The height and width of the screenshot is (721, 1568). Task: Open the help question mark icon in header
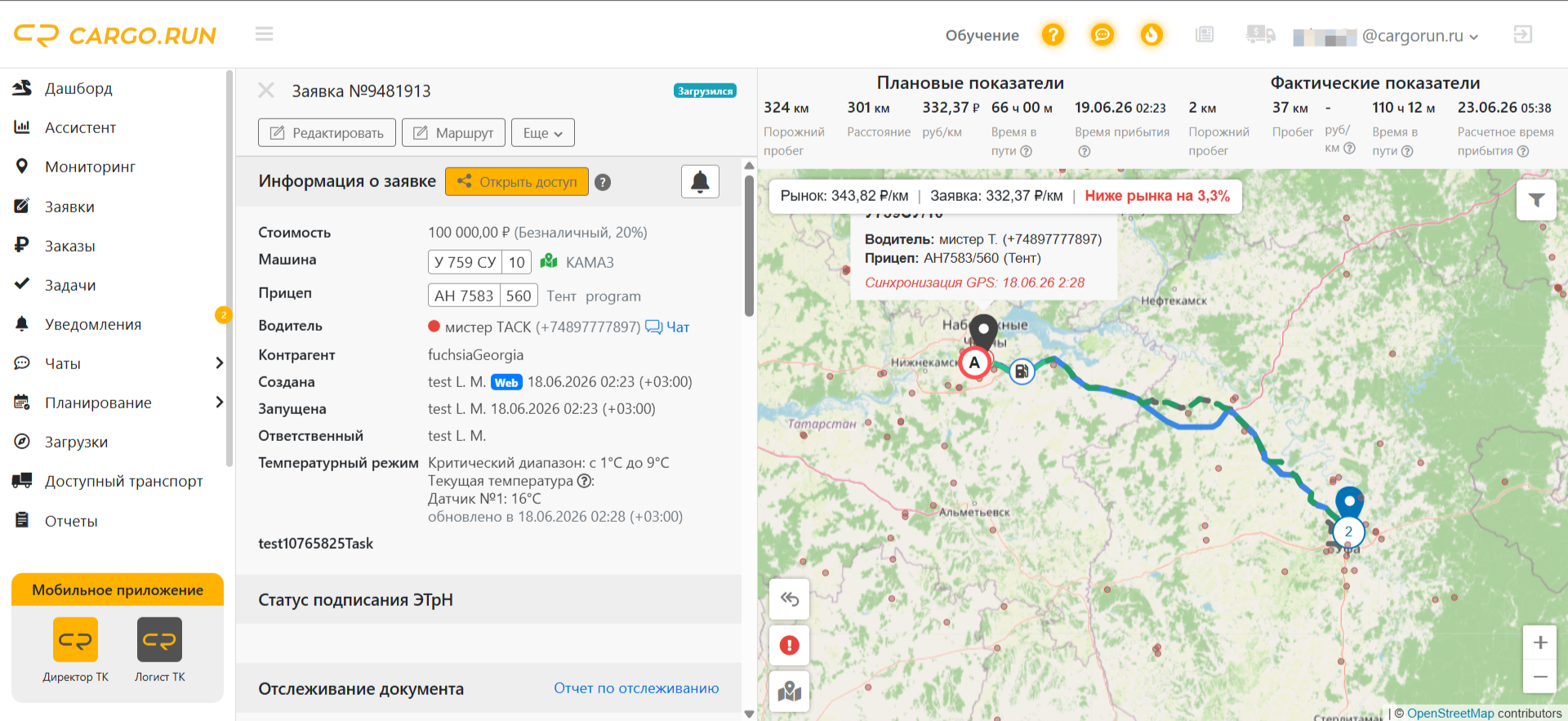(1053, 35)
